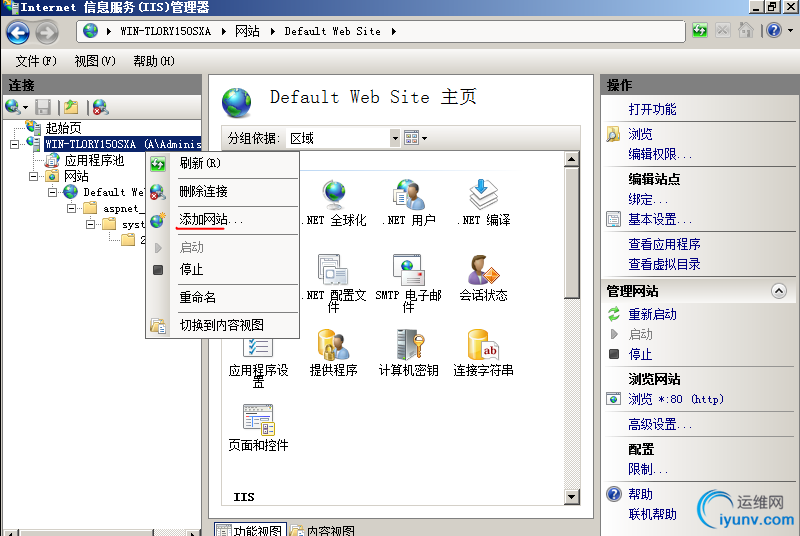Image resolution: width=800 pixels, height=536 pixels.
Task: Select 起始页 in the connections tree
Action: point(63,127)
